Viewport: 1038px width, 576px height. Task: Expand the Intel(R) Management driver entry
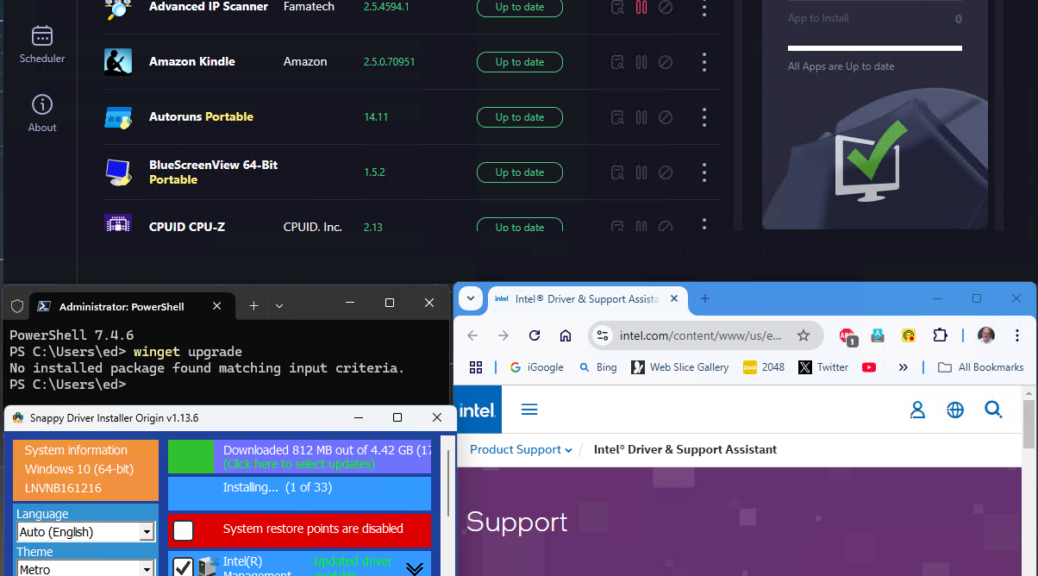pos(414,569)
